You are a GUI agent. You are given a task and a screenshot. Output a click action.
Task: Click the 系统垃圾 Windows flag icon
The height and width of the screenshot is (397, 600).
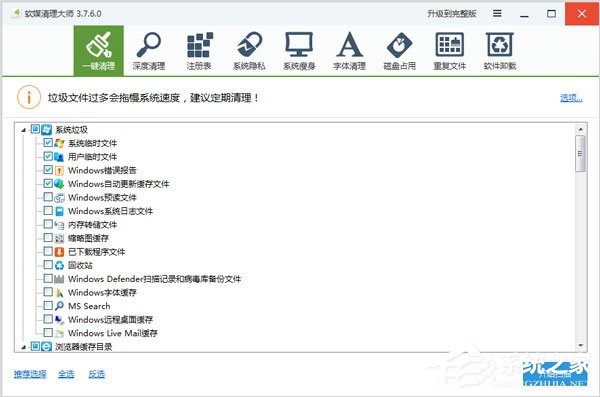pyautogui.click(x=47, y=129)
